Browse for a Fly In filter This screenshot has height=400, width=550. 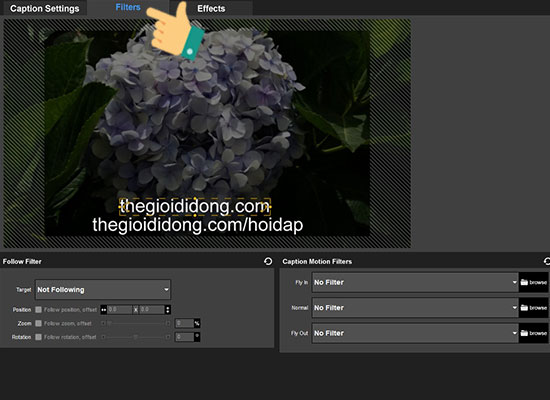tap(534, 282)
